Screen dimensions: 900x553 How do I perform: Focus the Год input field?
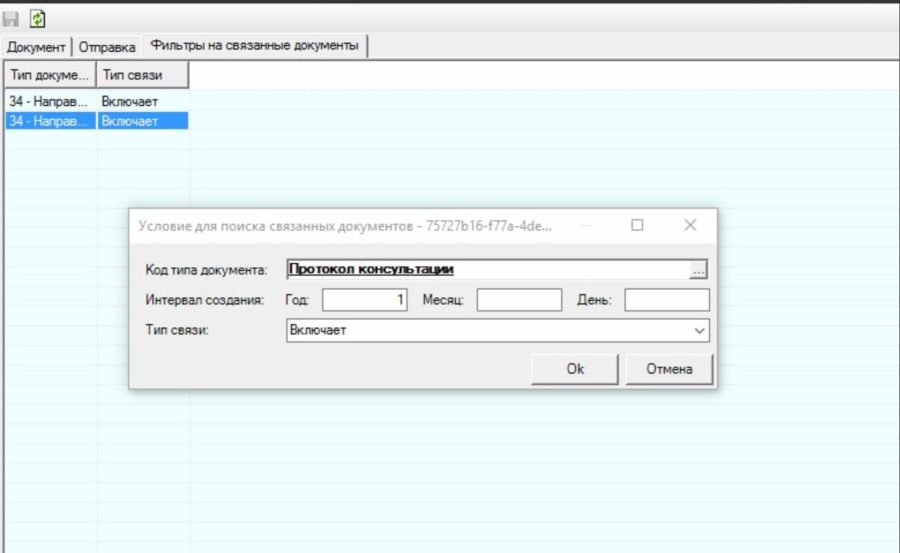pos(364,300)
